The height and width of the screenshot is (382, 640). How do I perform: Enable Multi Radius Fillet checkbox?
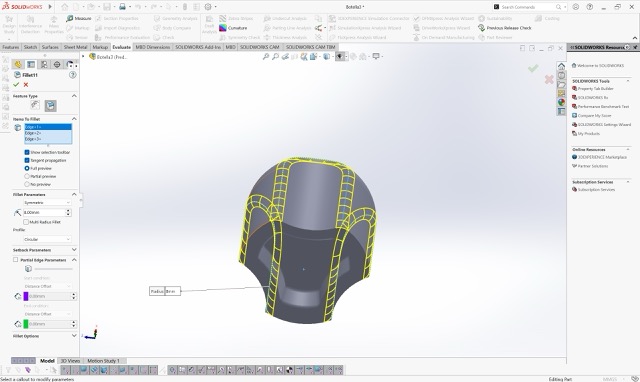click(x=26, y=222)
